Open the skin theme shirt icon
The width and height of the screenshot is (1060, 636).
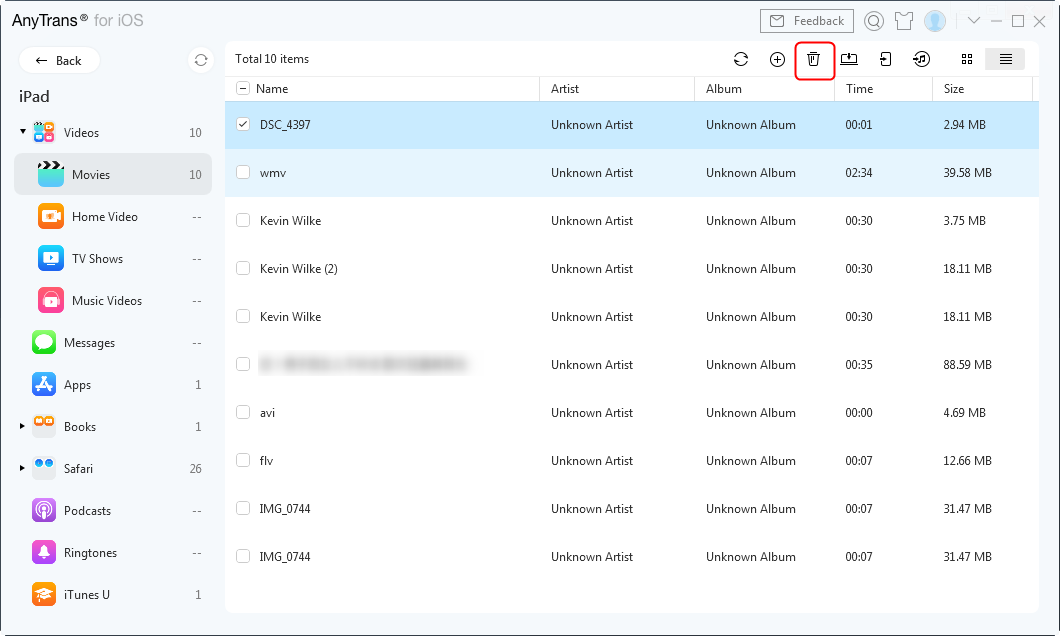pos(904,21)
